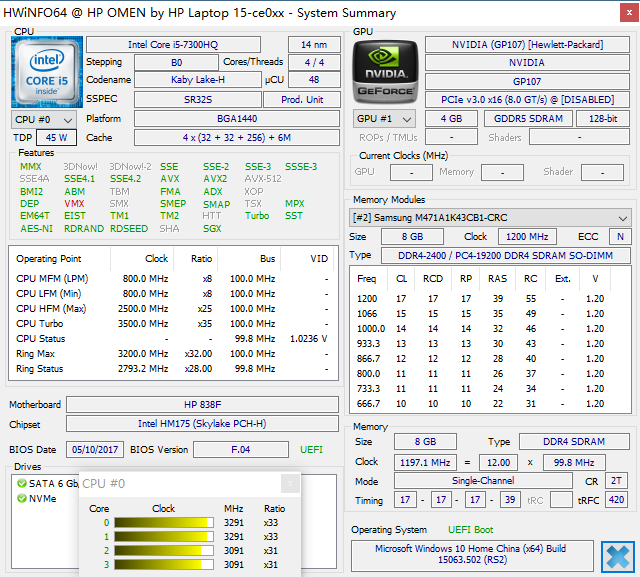Click the TDP 45 W button
The width and height of the screenshot is (640, 577).
tap(56, 138)
